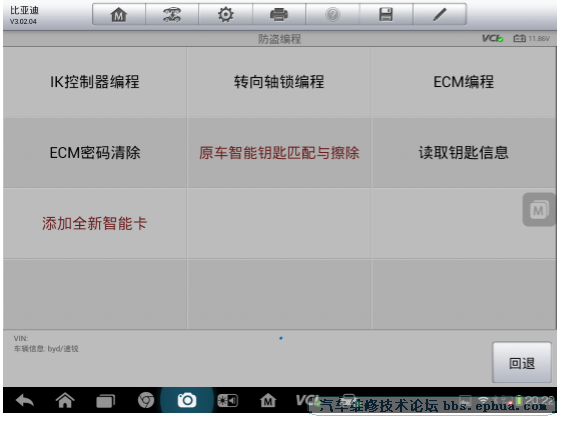Open the ECM编程 function
Viewport: 562px width, 421px height.
(x=463, y=82)
